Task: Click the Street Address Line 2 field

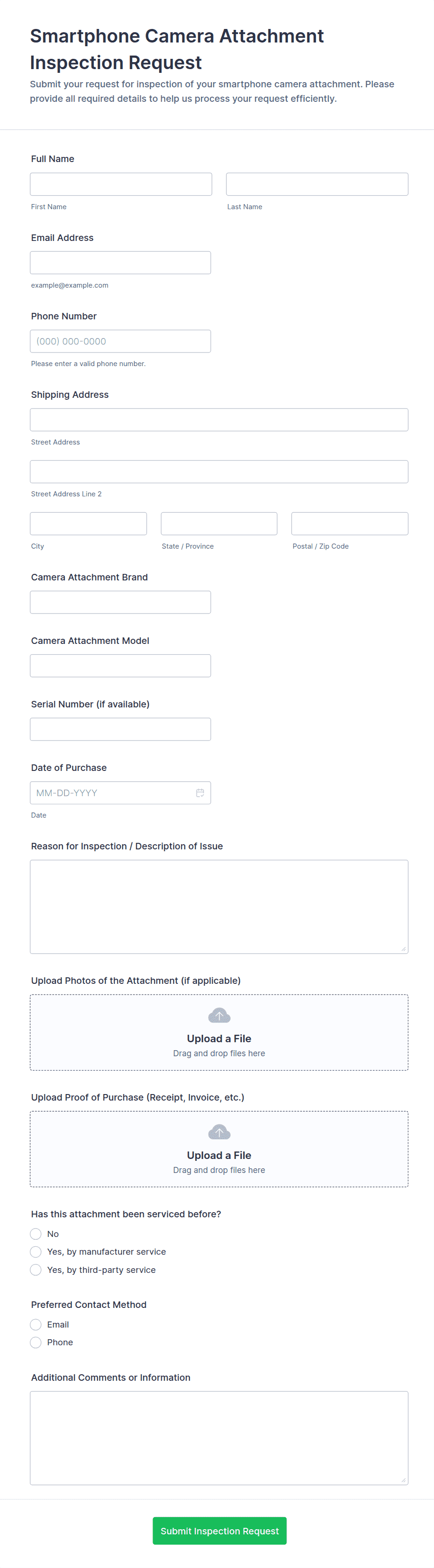Action: [219, 472]
